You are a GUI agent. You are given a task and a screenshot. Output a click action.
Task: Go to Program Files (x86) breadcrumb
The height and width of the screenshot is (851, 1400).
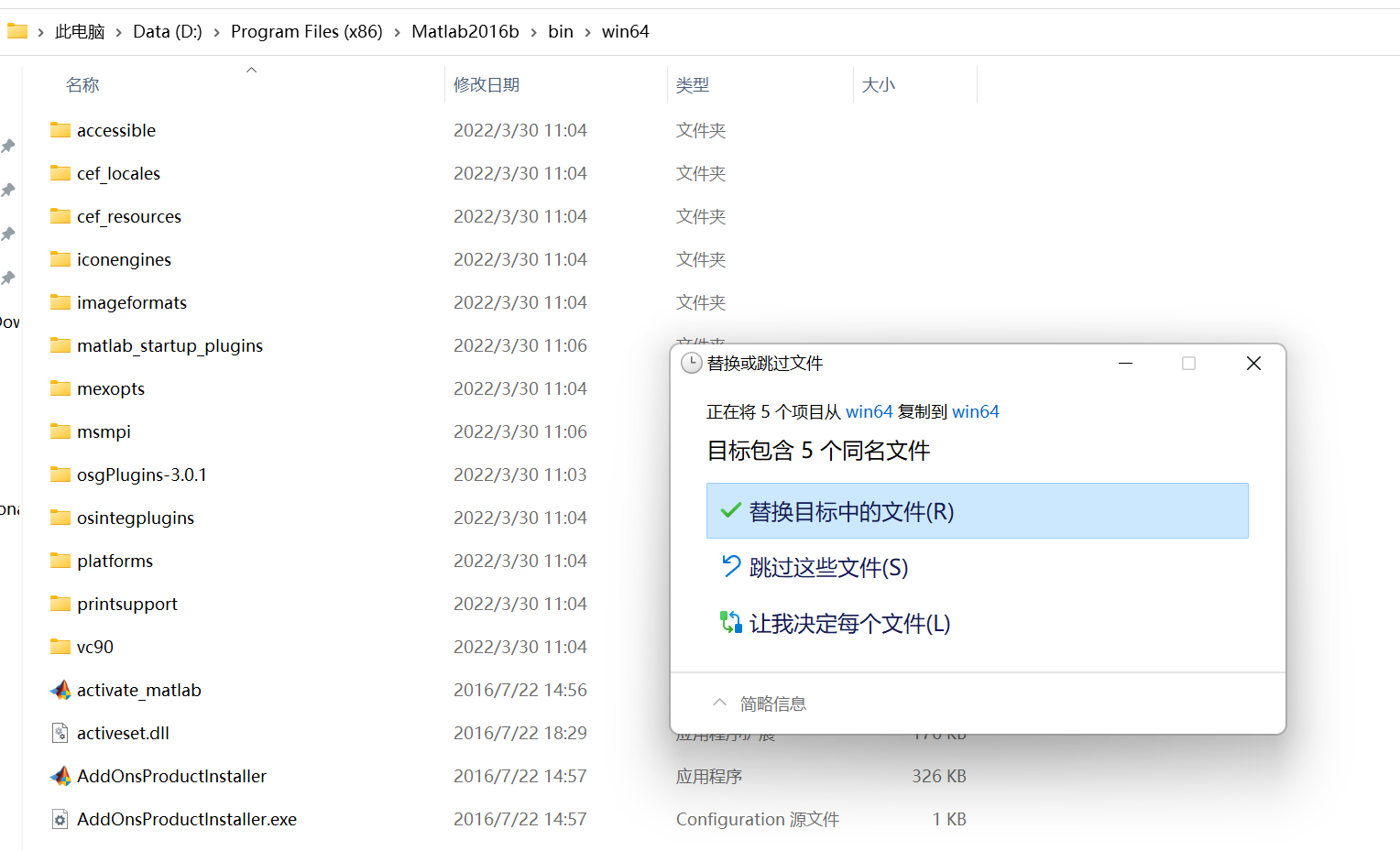point(307,31)
